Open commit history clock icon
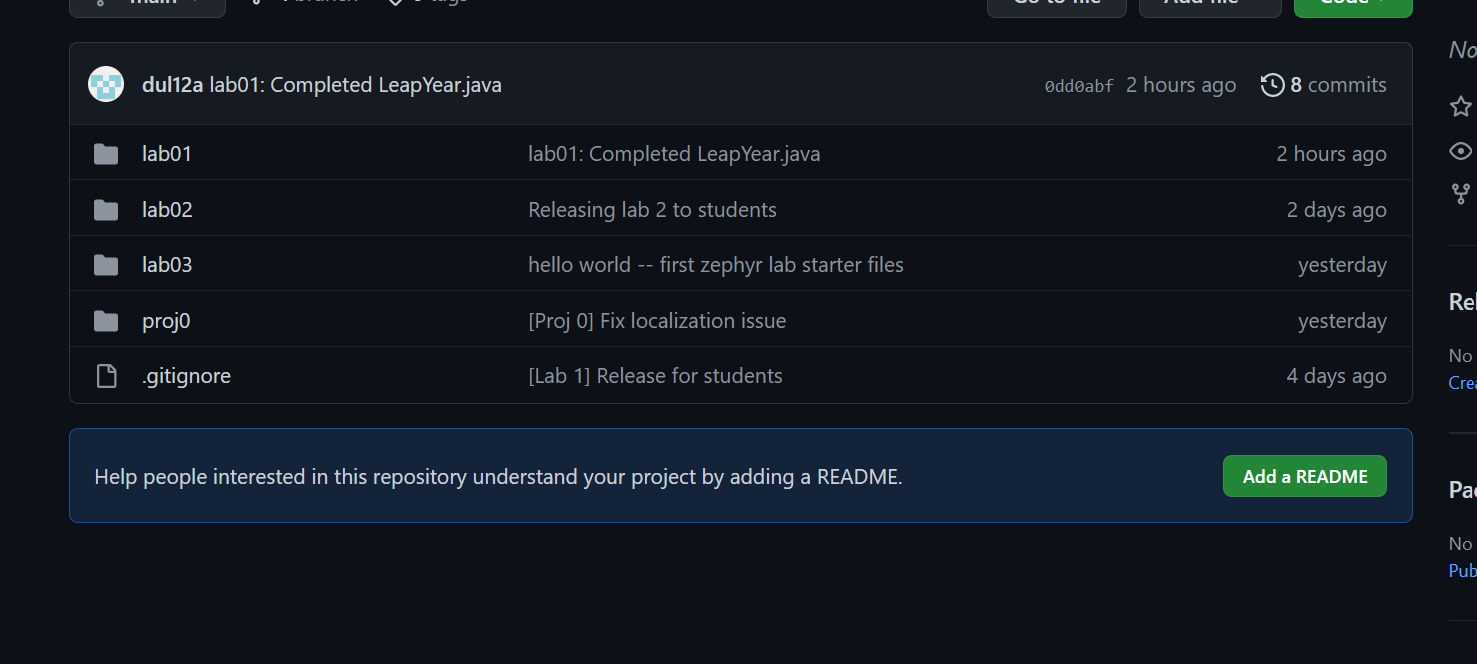The width and height of the screenshot is (1477, 664). [x=1272, y=85]
